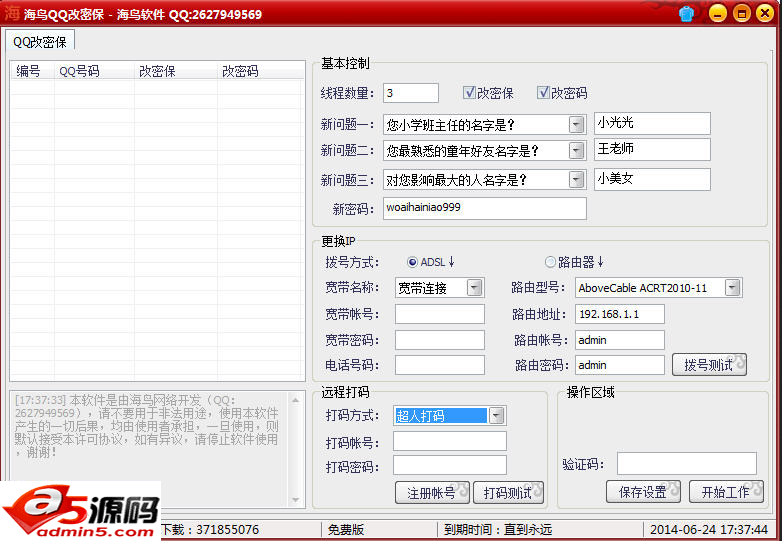The height and width of the screenshot is (541, 782).
Task: Maximize the 海鸟QQ改密保 window
Action: tap(742, 13)
